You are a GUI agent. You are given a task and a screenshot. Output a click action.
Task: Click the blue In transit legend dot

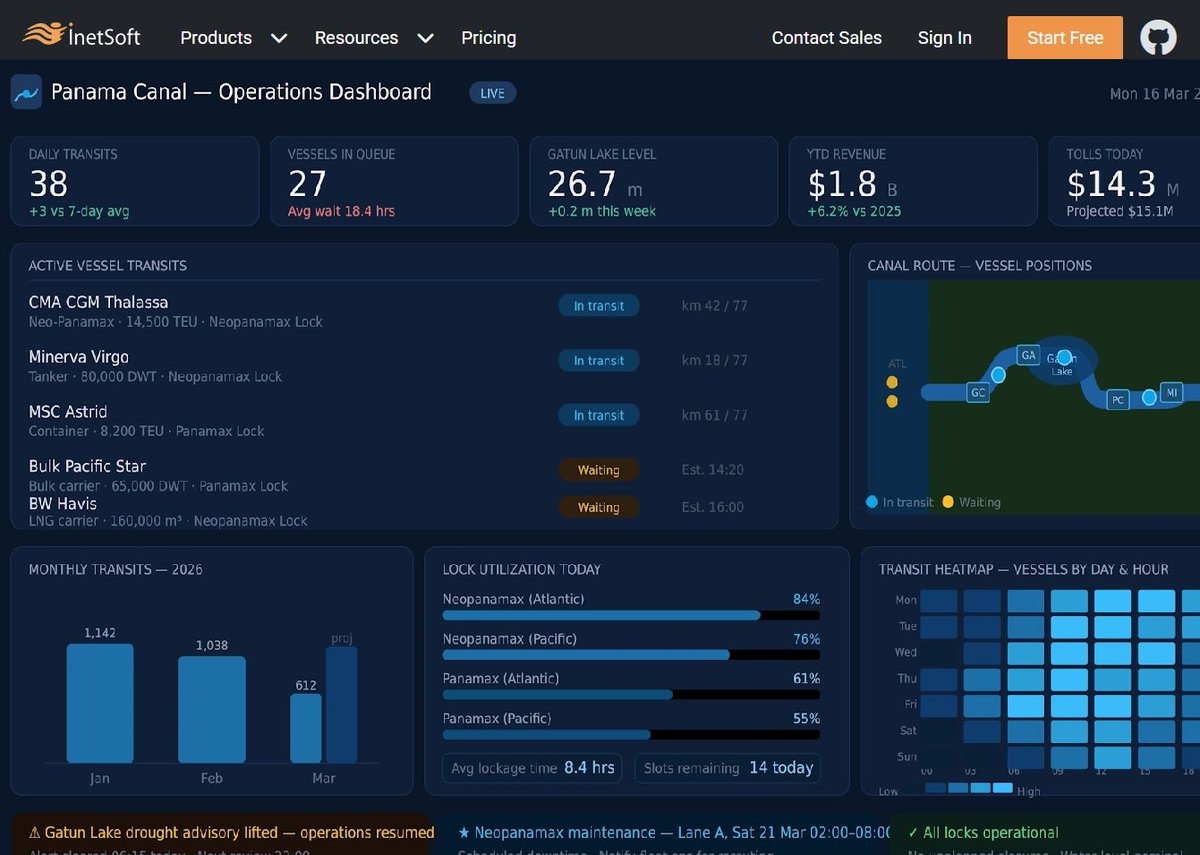873,502
